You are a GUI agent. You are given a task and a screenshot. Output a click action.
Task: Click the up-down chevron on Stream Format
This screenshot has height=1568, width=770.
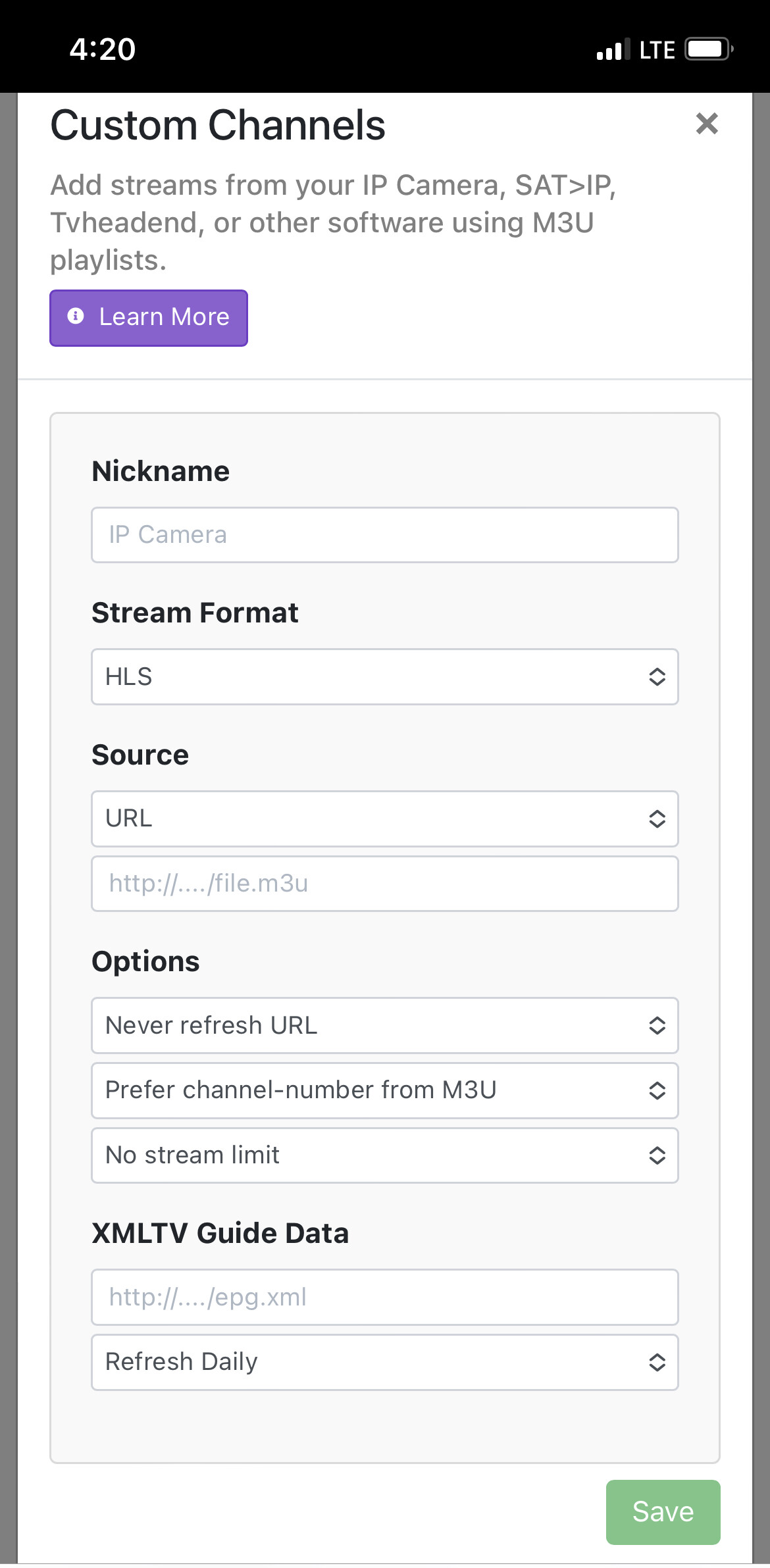coord(657,676)
